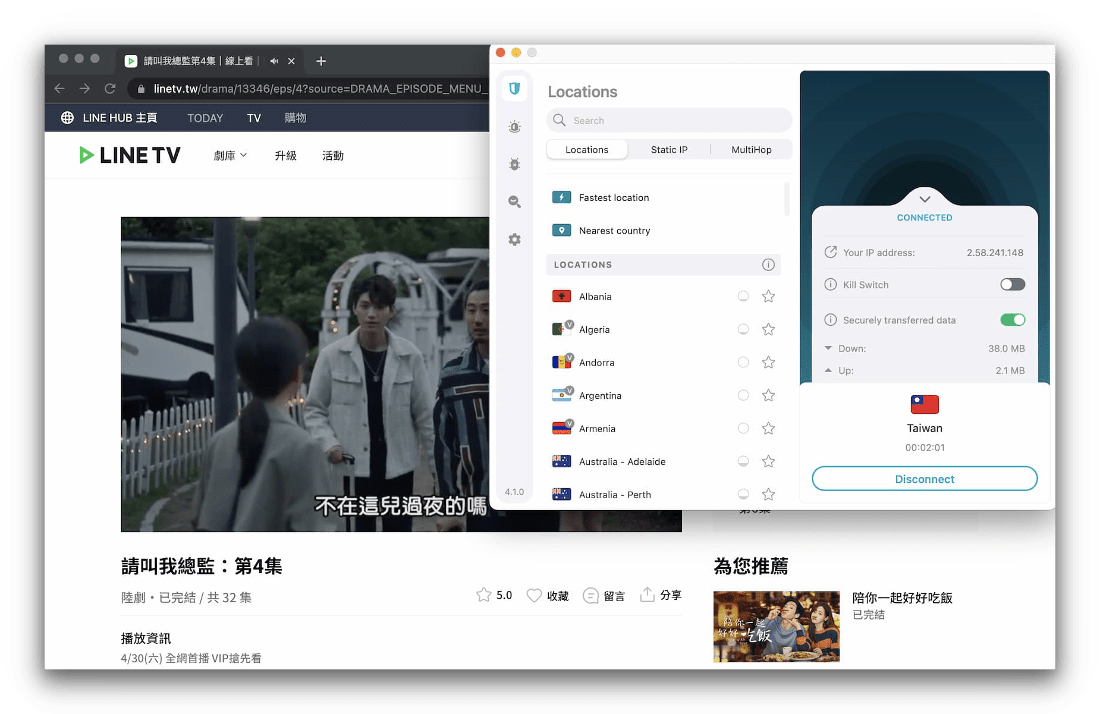Click the info icon beside Kill Switch

(831, 284)
